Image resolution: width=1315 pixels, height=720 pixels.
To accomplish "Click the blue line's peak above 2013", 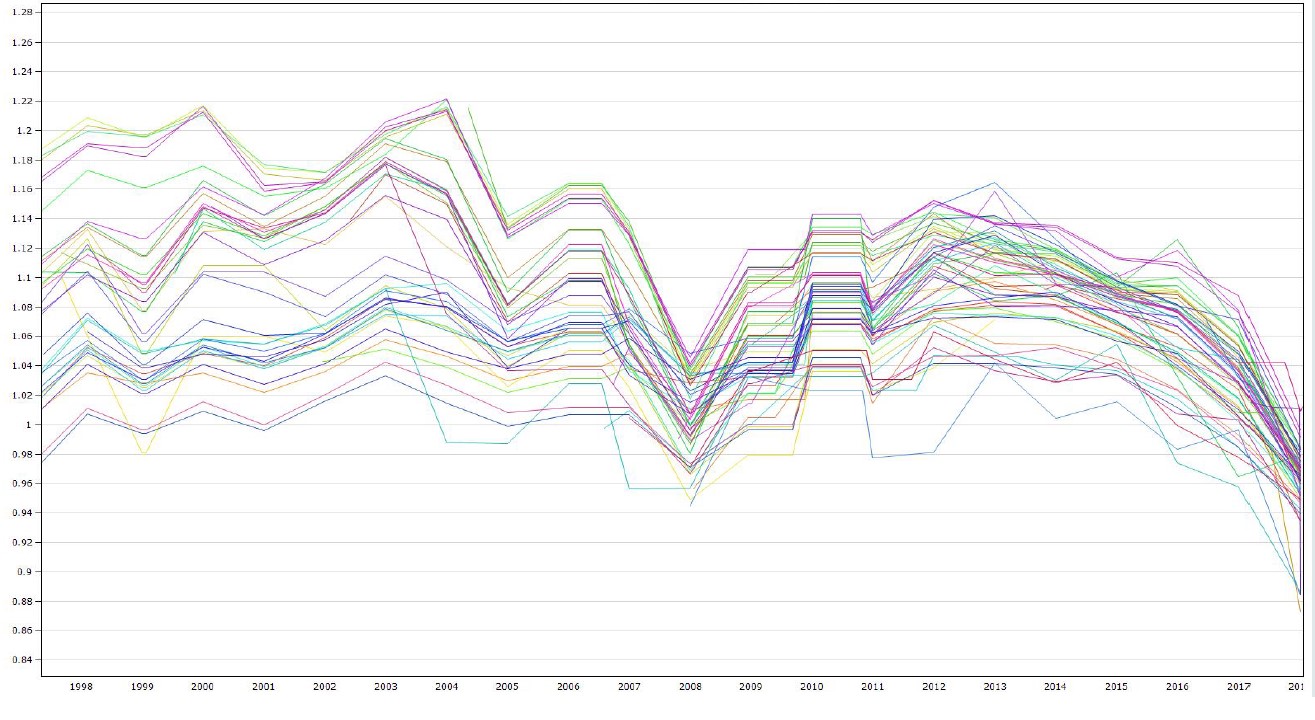I will tap(994, 183).
